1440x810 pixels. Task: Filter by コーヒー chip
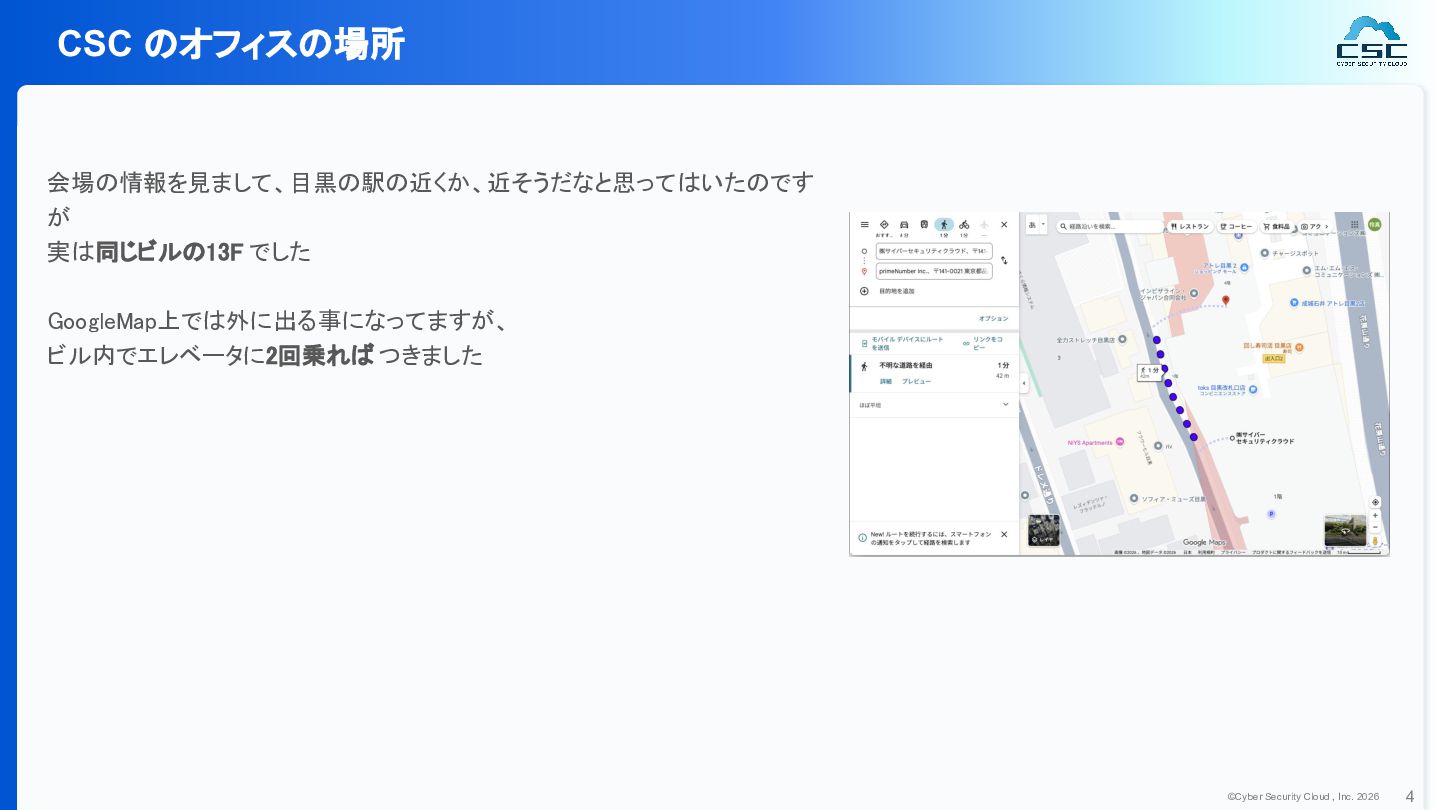[x=1237, y=227]
